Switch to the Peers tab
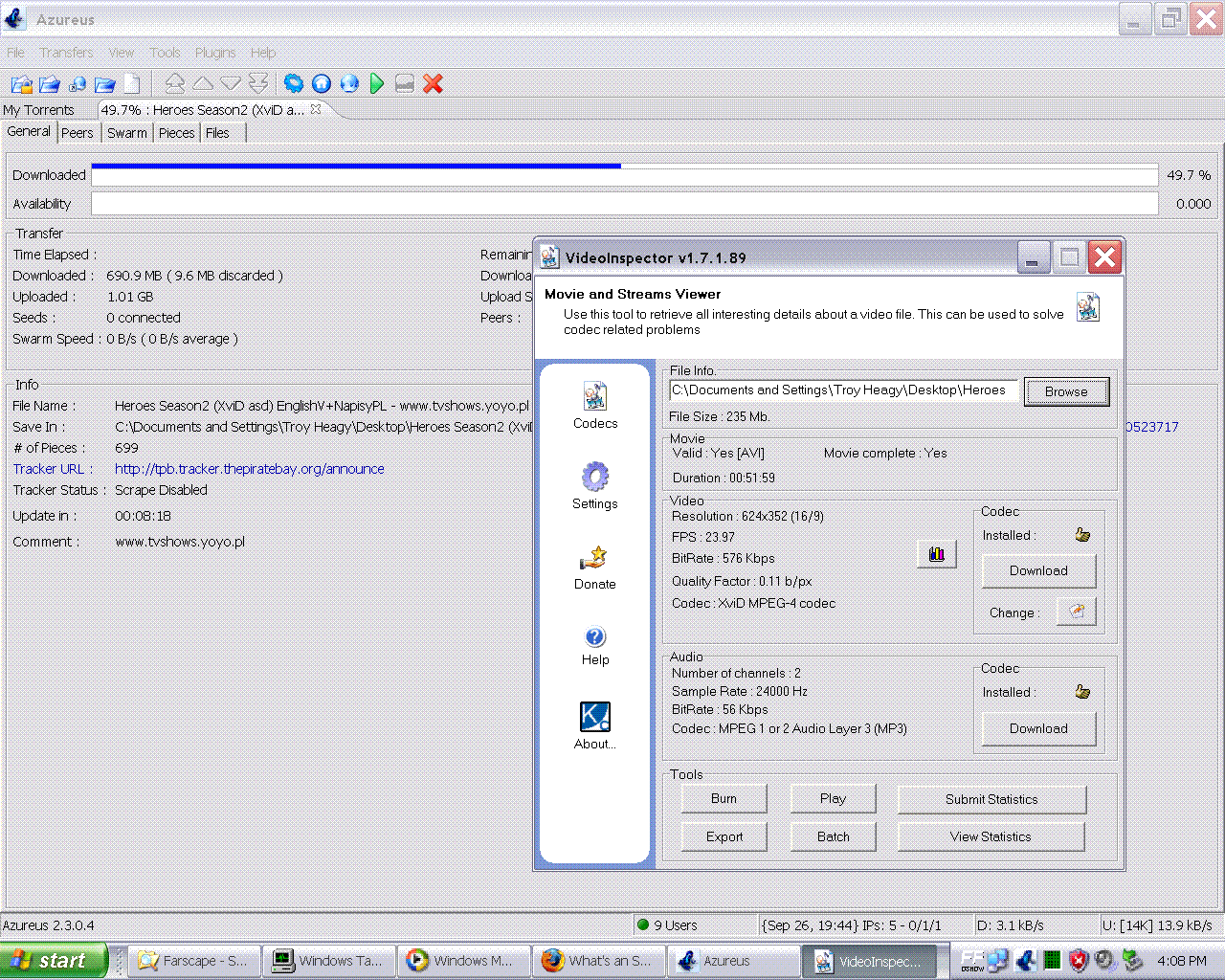Viewport: 1225px width, 980px height. click(78, 133)
